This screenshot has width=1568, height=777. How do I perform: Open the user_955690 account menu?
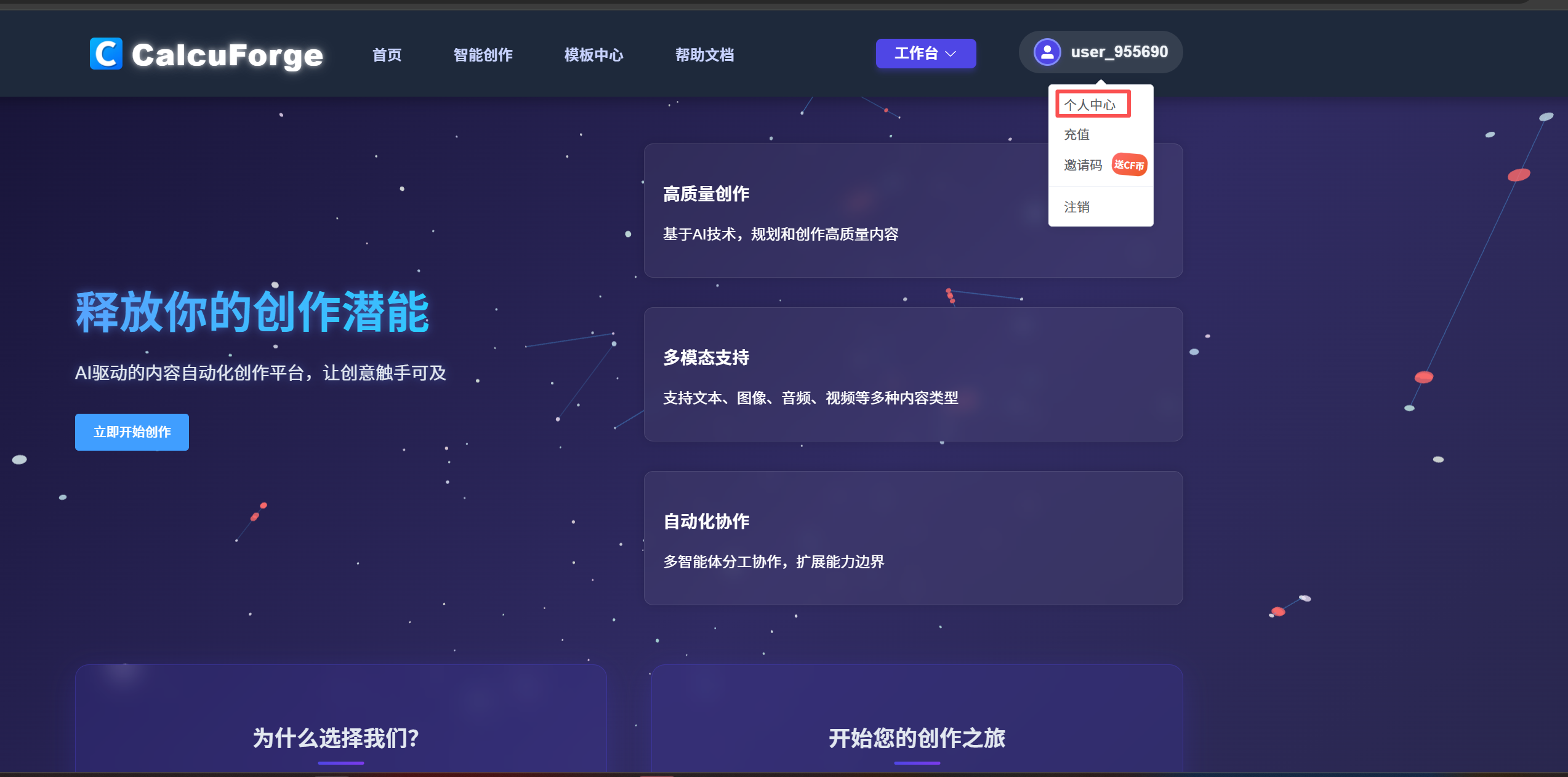pyautogui.click(x=1118, y=52)
